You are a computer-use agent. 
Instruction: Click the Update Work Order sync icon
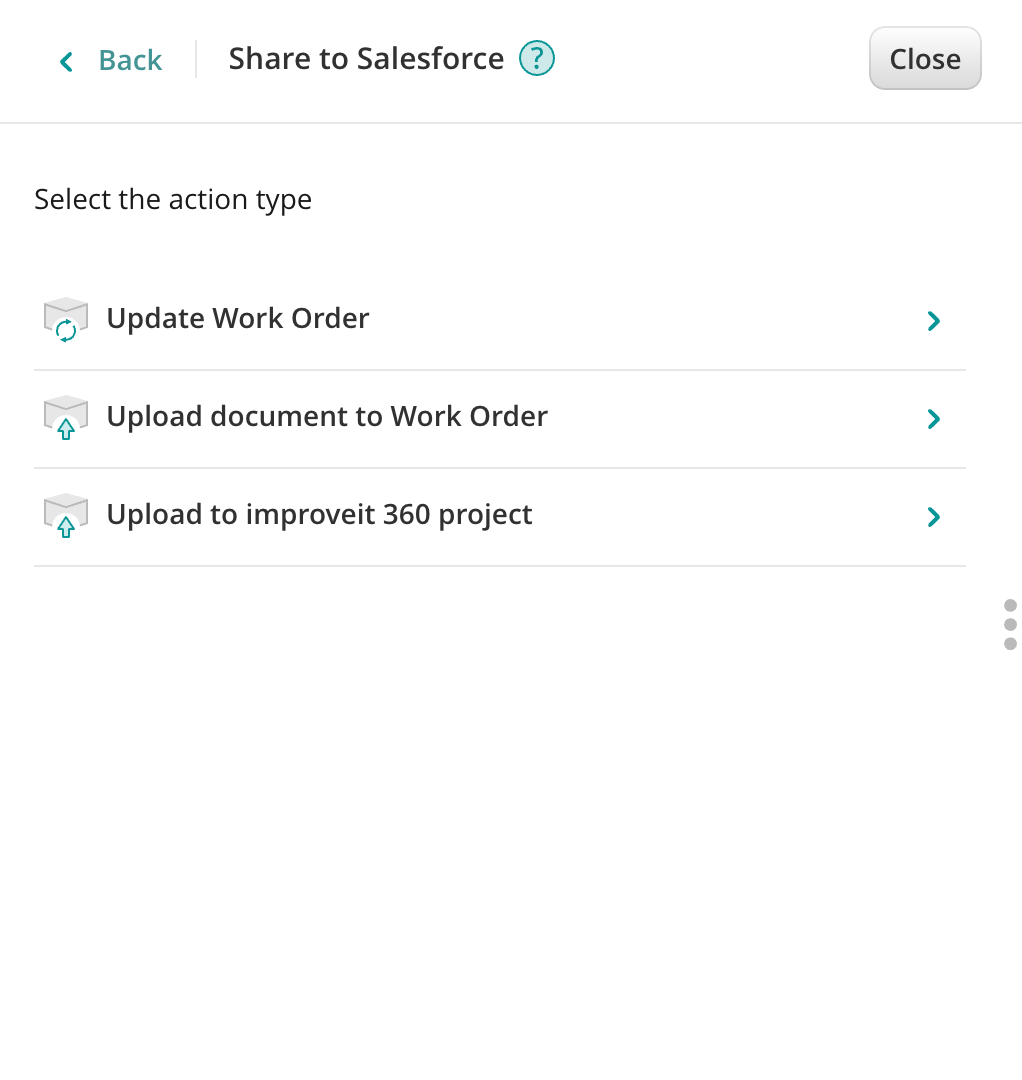66,320
